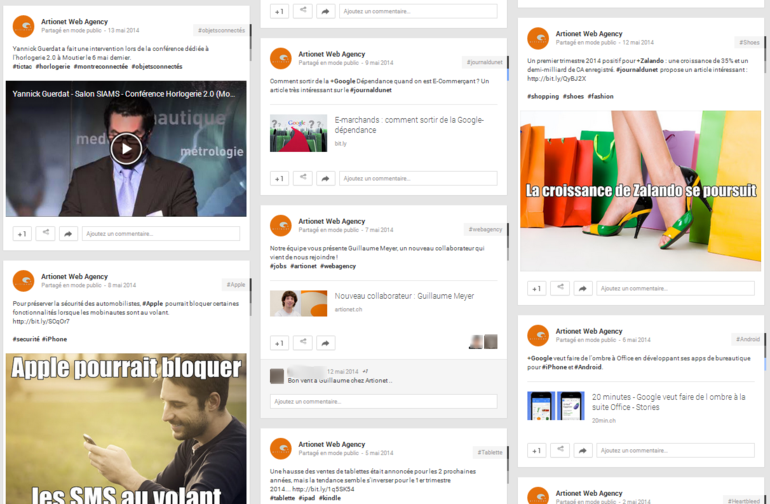Click the #sécurité hashtag
The image size is (770, 504).
click(x=26, y=339)
